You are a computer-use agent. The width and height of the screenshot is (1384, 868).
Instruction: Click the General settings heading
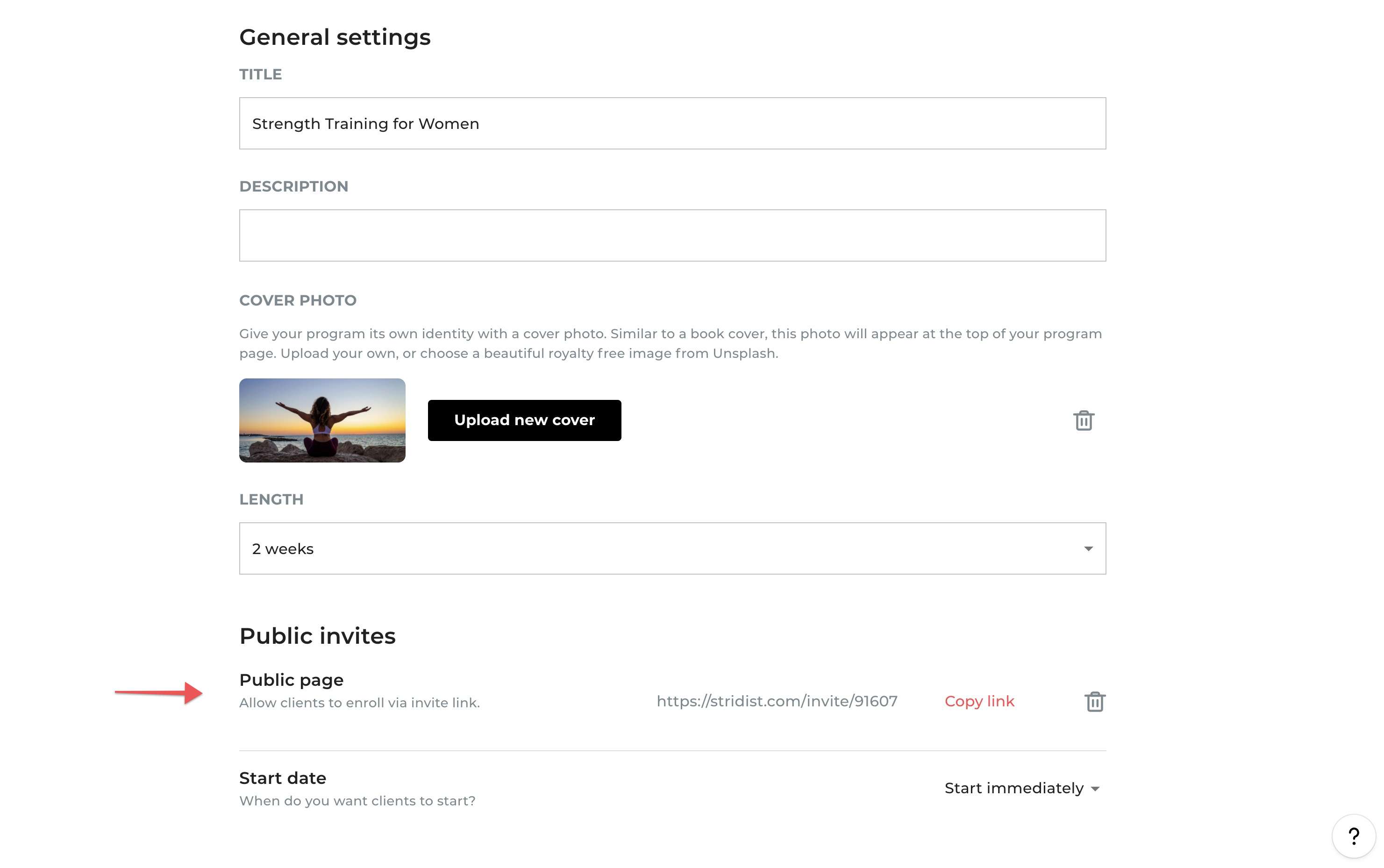tap(335, 37)
